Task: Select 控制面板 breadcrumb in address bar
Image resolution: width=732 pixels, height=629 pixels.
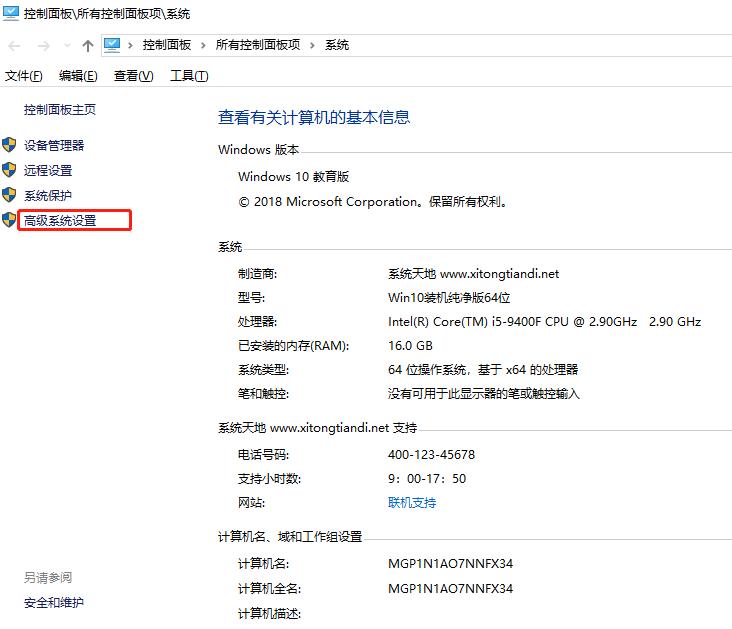Action: (167, 45)
